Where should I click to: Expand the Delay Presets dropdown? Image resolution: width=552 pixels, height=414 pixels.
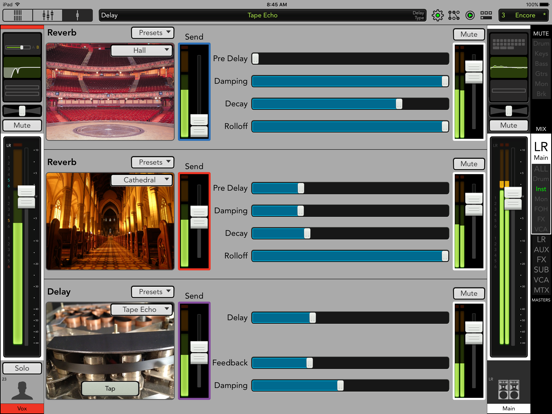pos(153,292)
